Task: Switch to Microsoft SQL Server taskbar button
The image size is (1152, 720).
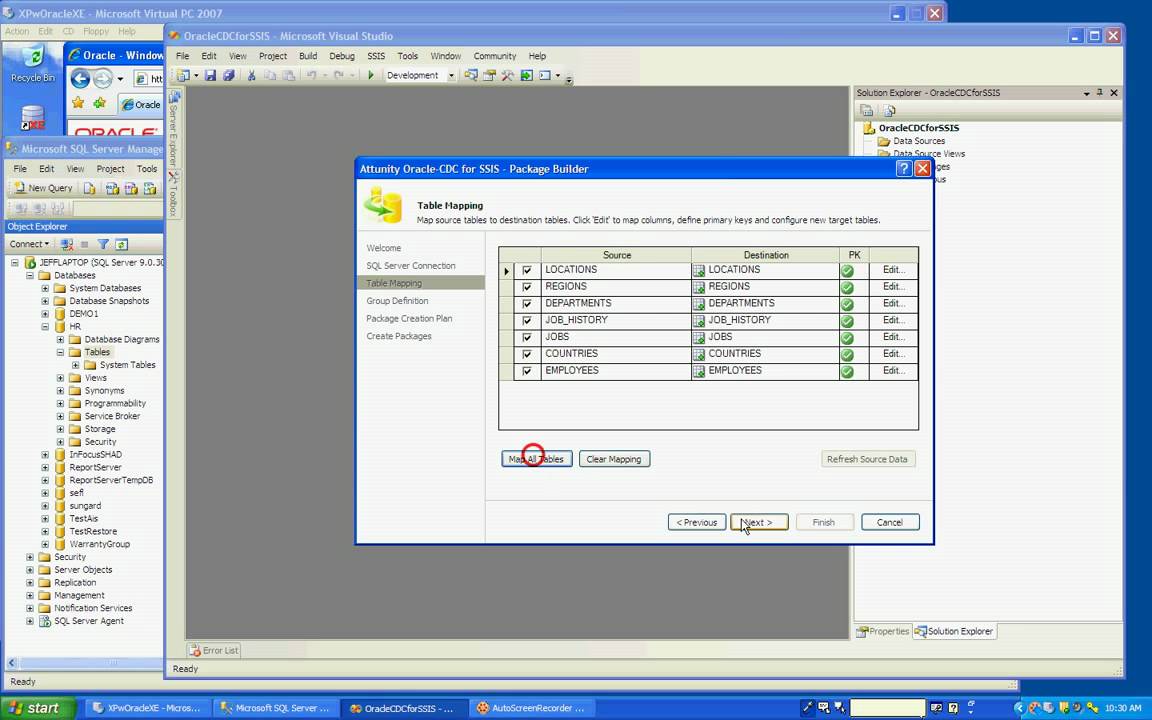Action: pos(276,708)
